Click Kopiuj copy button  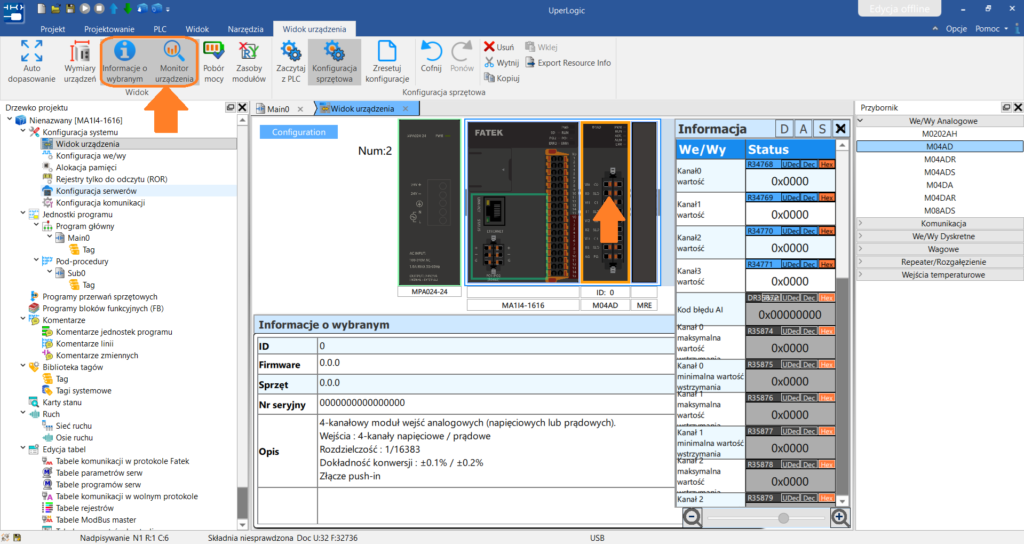[x=502, y=78]
